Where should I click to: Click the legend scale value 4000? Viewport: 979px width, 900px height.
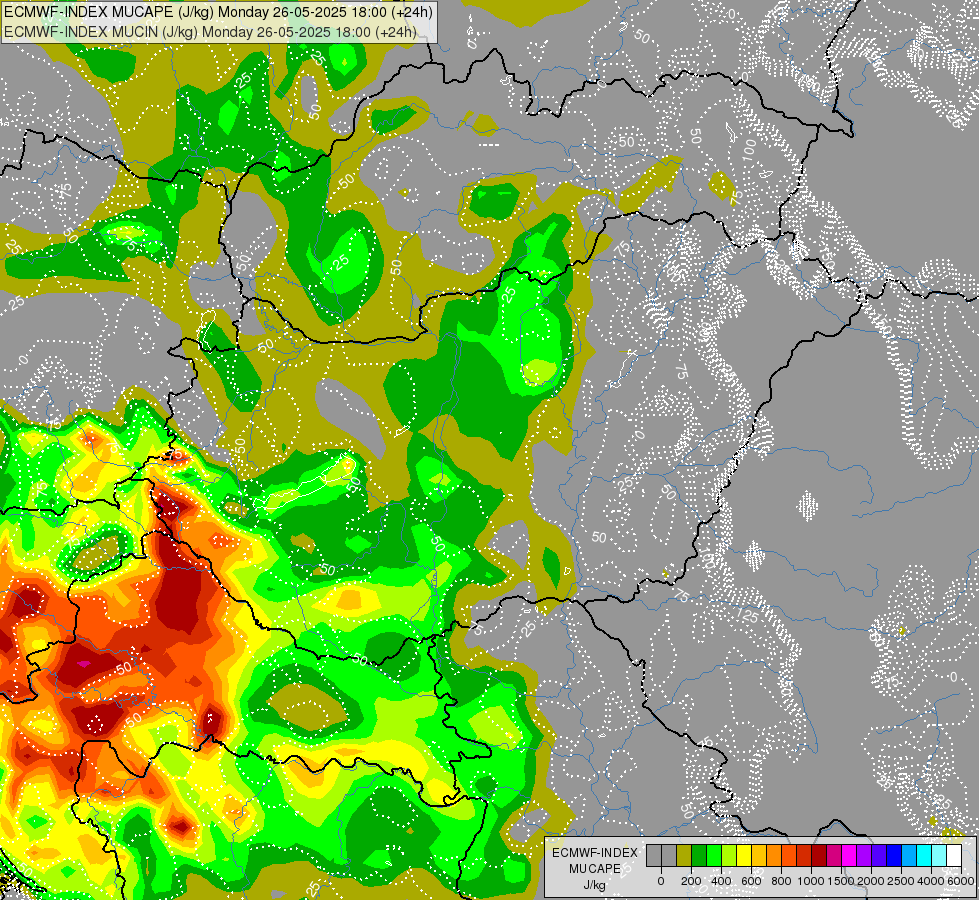931,881
